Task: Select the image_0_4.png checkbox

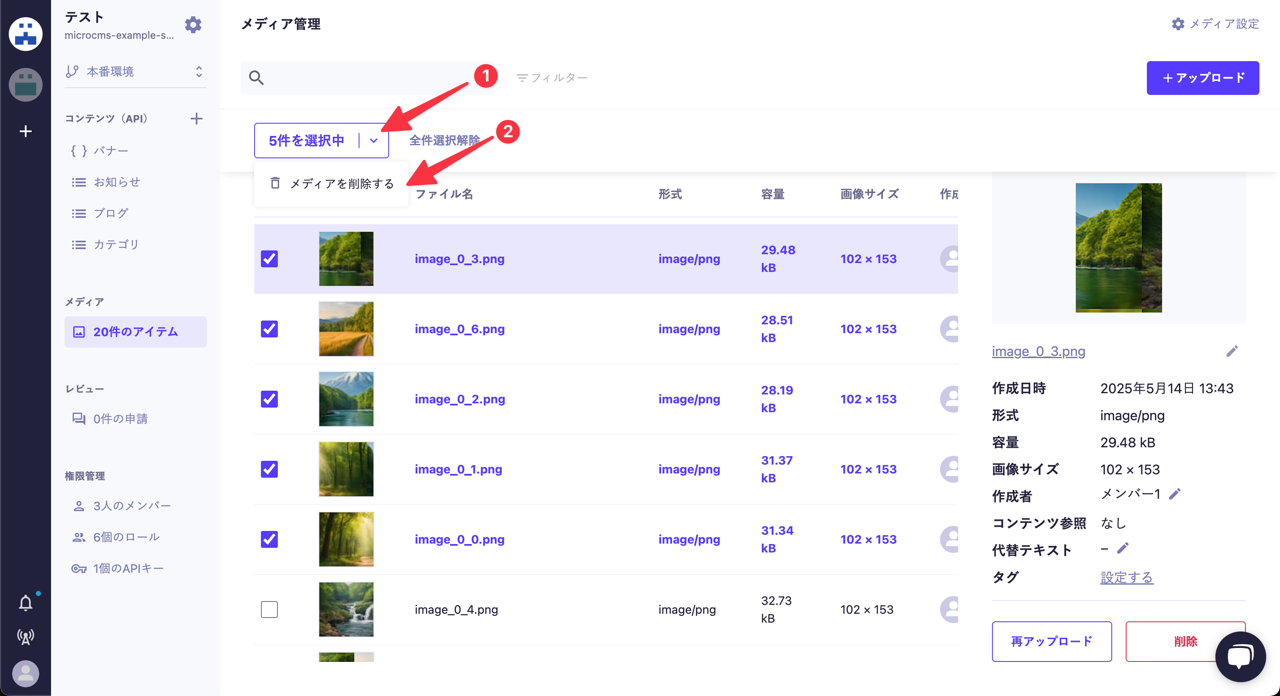Action: pyautogui.click(x=269, y=609)
